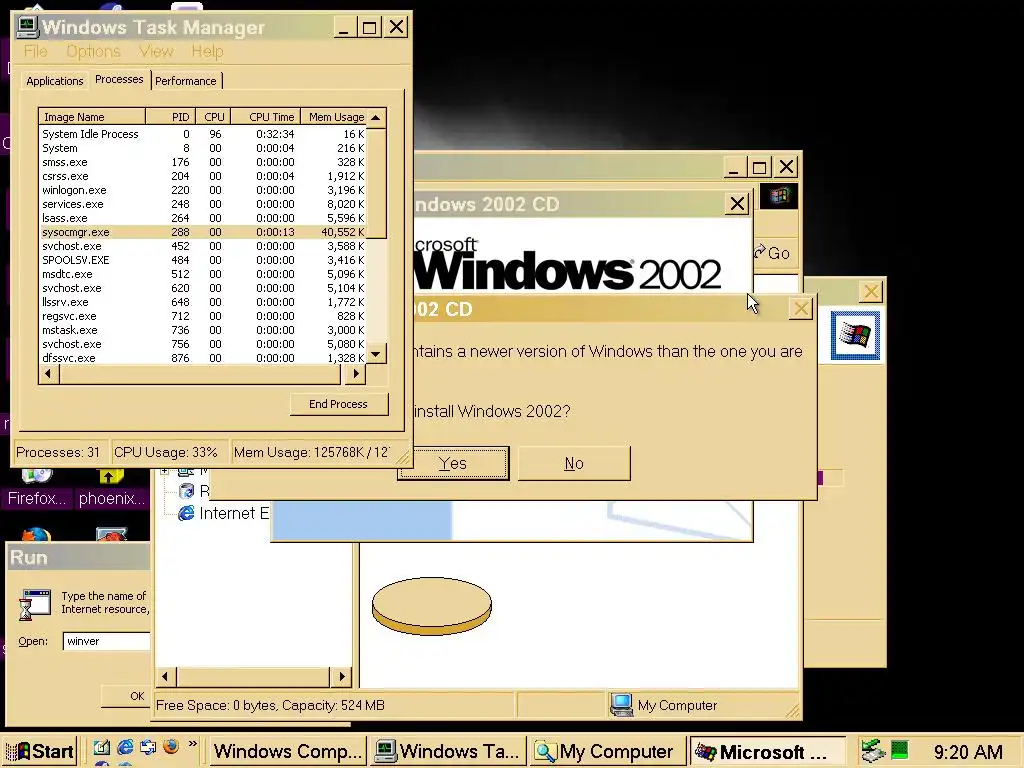Open the View menu in Task Manager

(156, 51)
